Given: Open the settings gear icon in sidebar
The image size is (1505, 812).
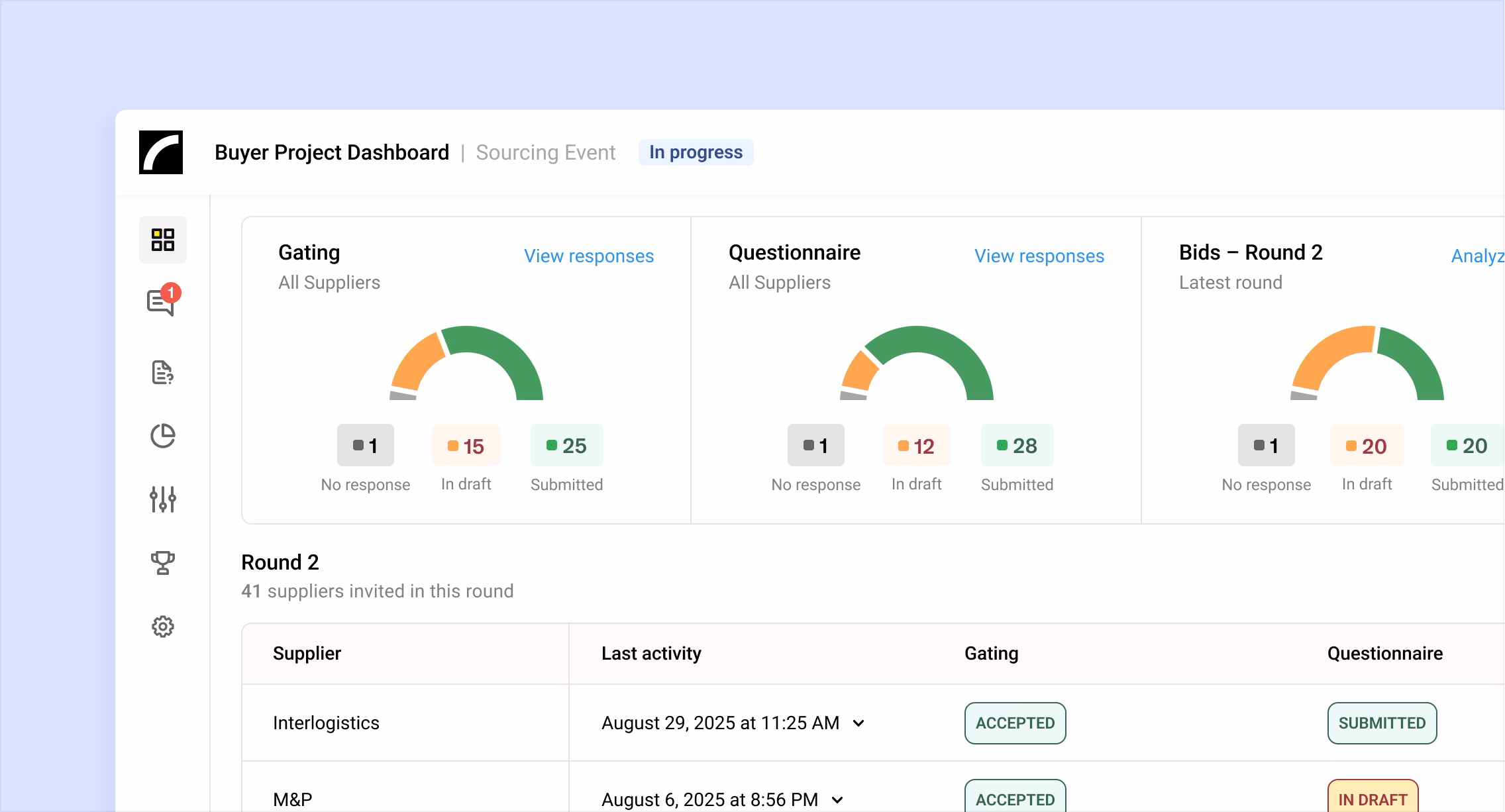Looking at the screenshot, I should tap(162, 627).
